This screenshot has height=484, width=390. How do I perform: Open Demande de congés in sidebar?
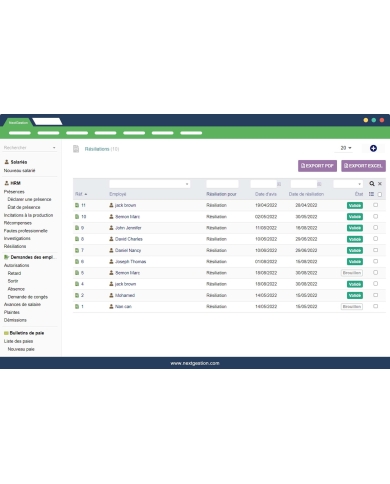[x=28, y=297]
